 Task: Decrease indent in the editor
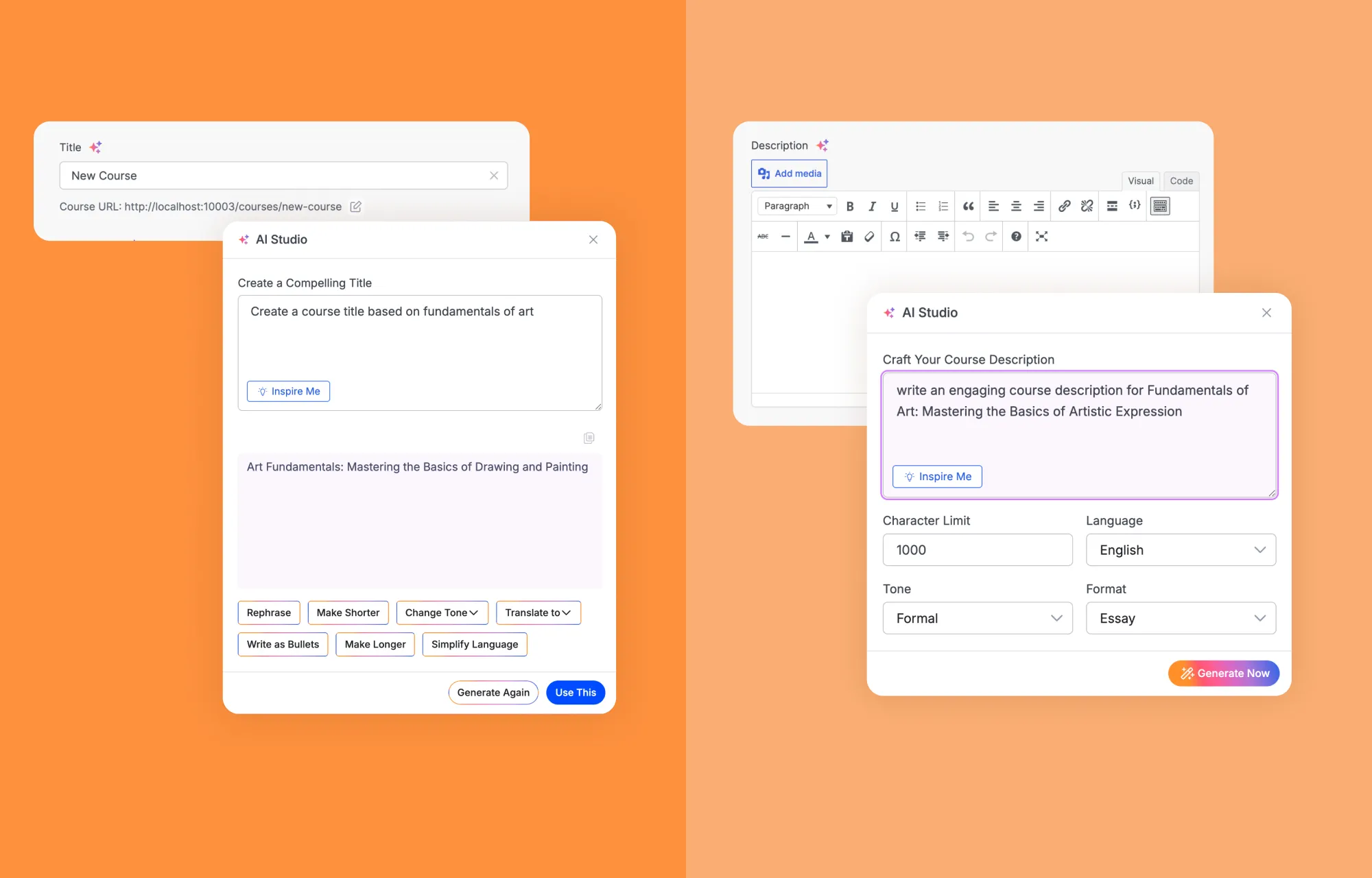click(920, 236)
